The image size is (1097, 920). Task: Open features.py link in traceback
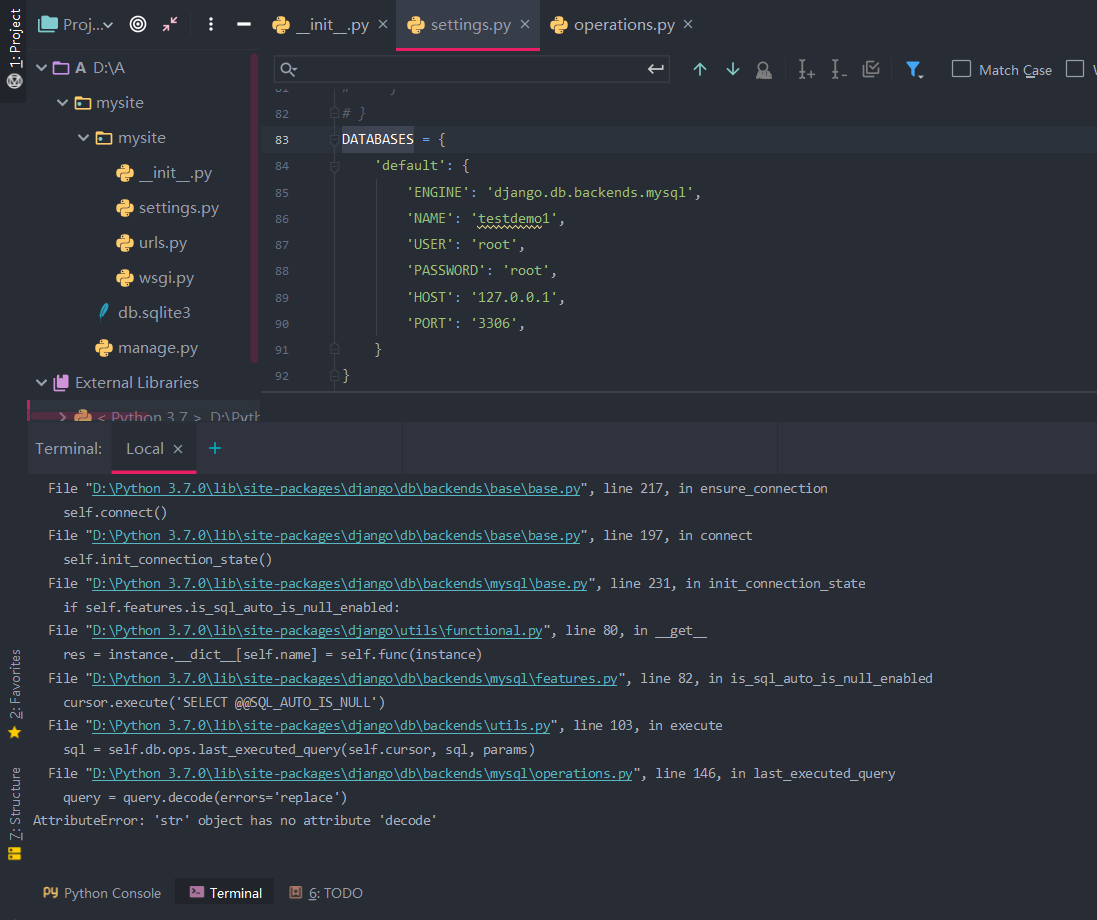[x=355, y=679]
